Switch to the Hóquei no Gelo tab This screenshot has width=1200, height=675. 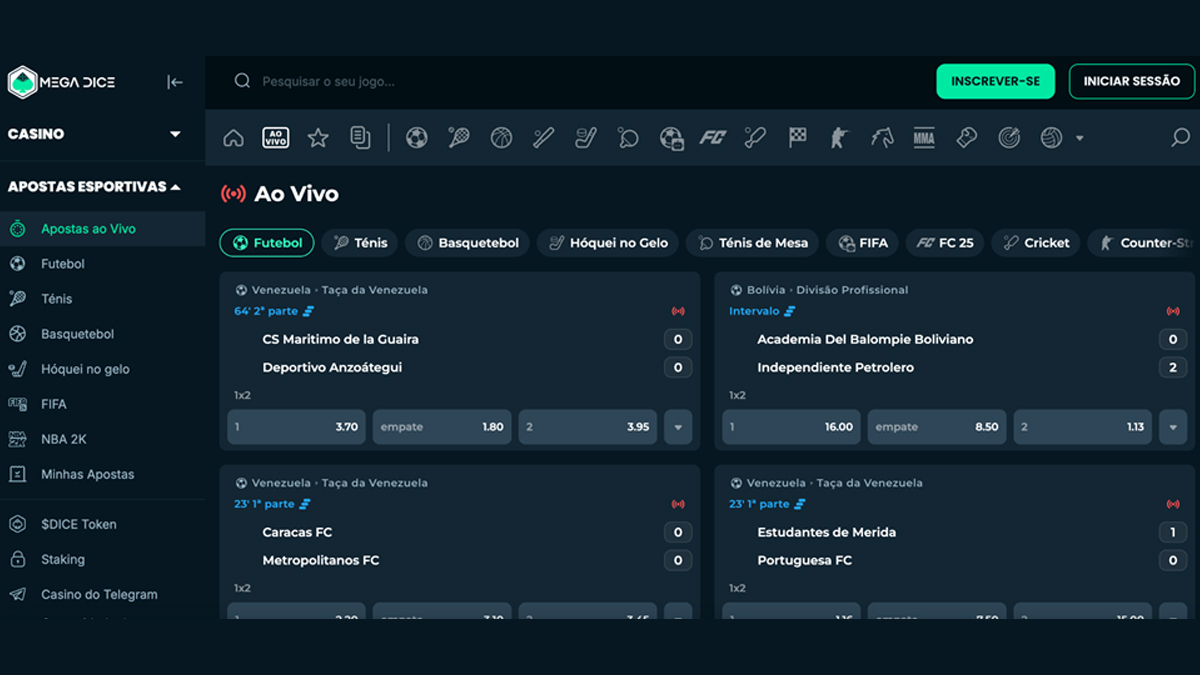tap(609, 243)
